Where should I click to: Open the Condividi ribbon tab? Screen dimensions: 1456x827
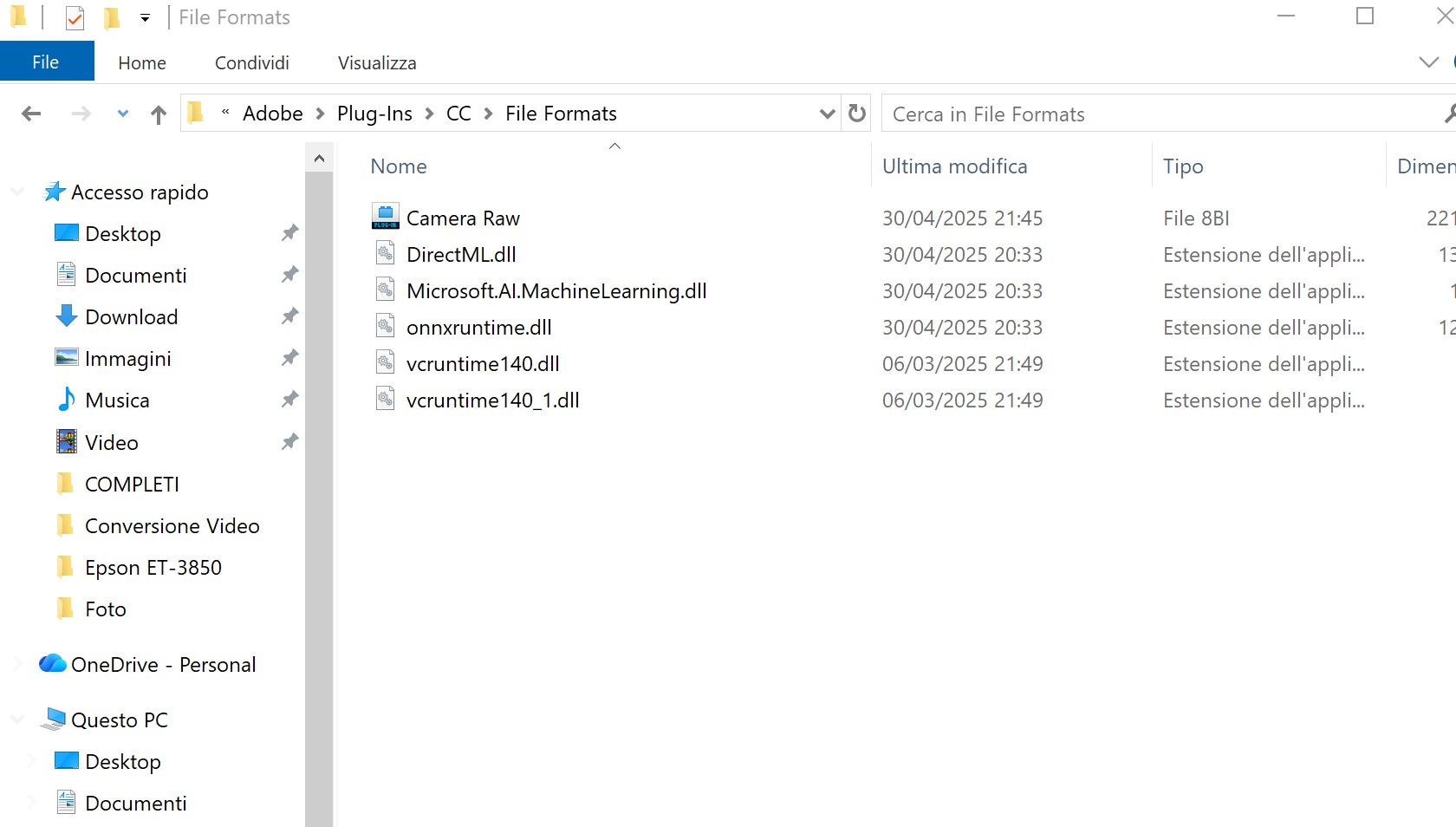point(252,63)
